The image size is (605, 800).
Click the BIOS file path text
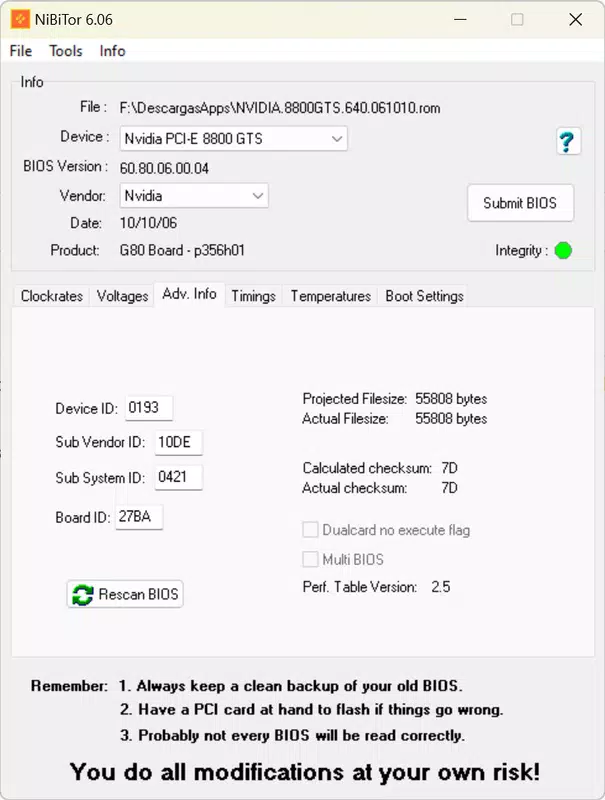[x=280, y=108]
